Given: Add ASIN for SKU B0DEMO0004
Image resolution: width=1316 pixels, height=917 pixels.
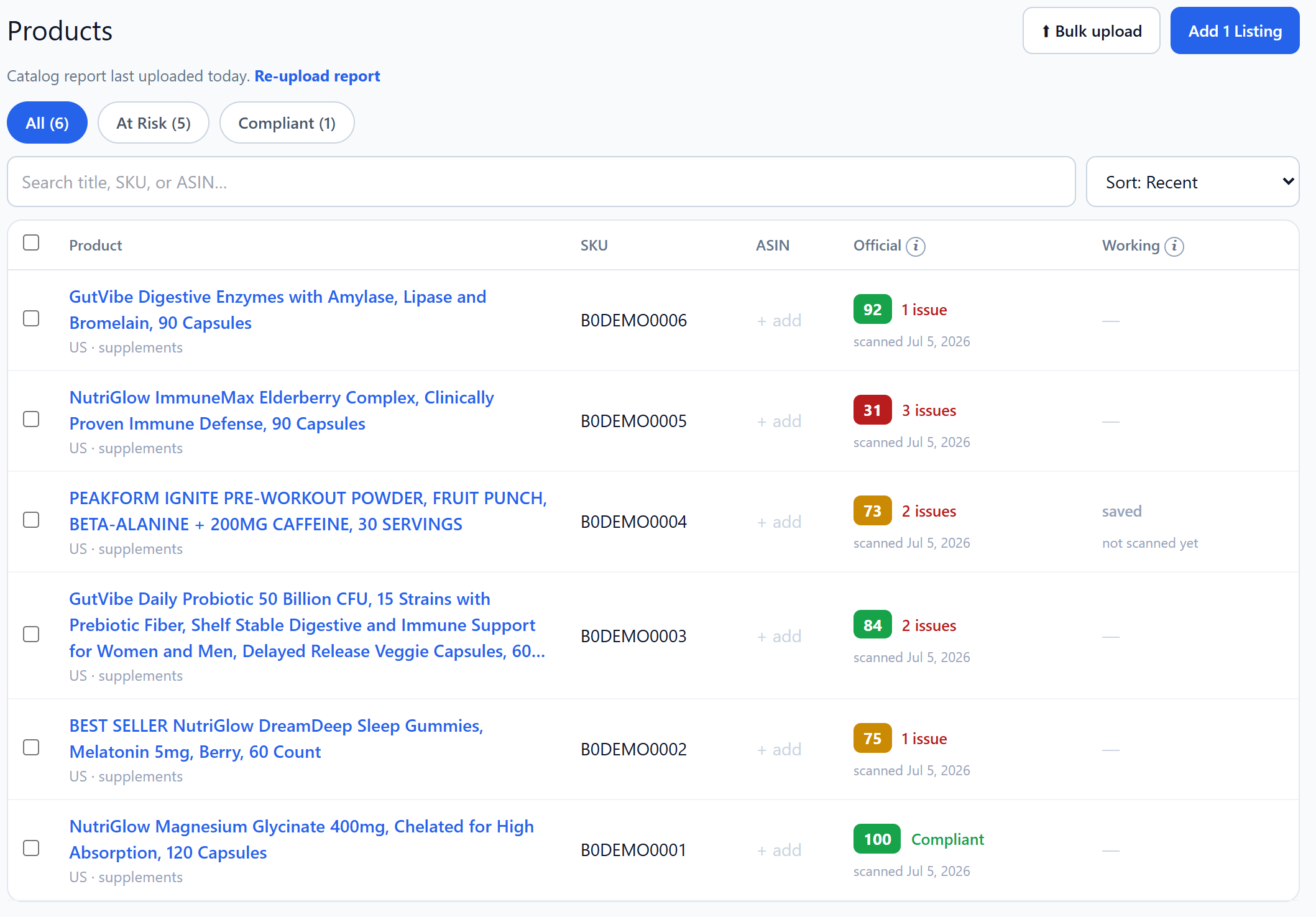Looking at the screenshot, I should 779,522.
